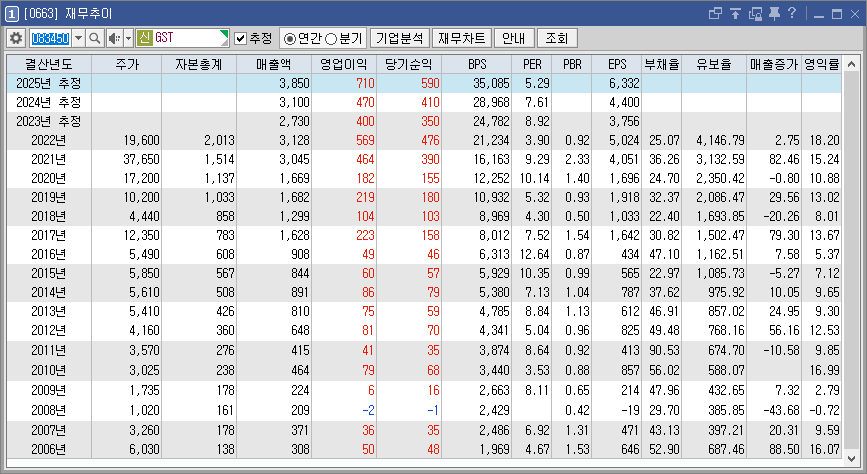Open help with the question mark icon
The height and width of the screenshot is (474, 867).
792,13
